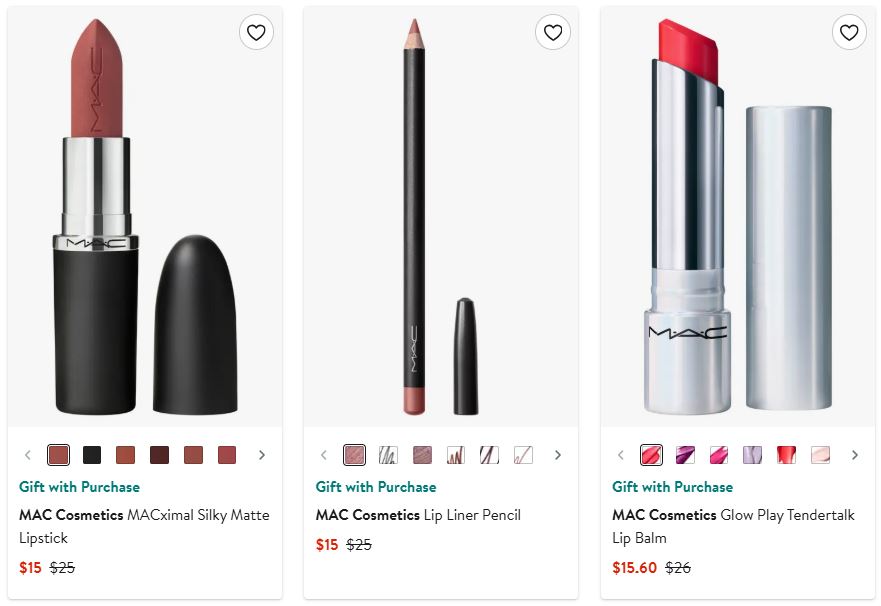Click Gift with Purchase on lip balm
Viewport: 881px width, 606px height.
pos(672,487)
